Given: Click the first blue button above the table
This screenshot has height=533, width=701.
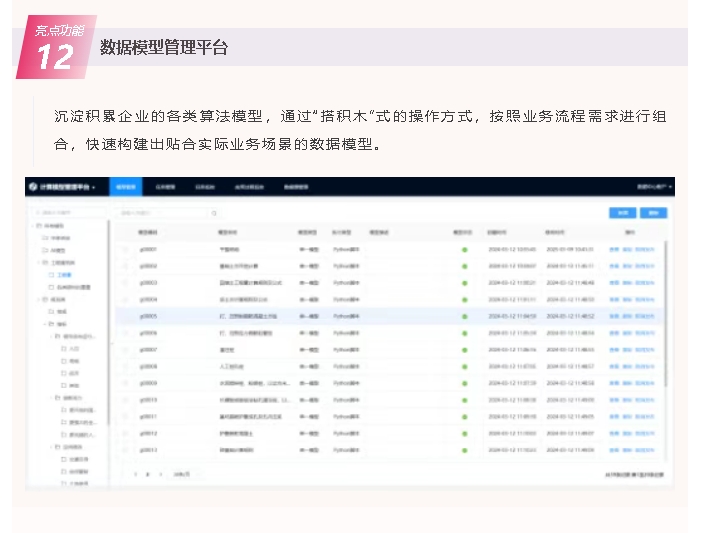Looking at the screenshot, I should coord(622,213).
